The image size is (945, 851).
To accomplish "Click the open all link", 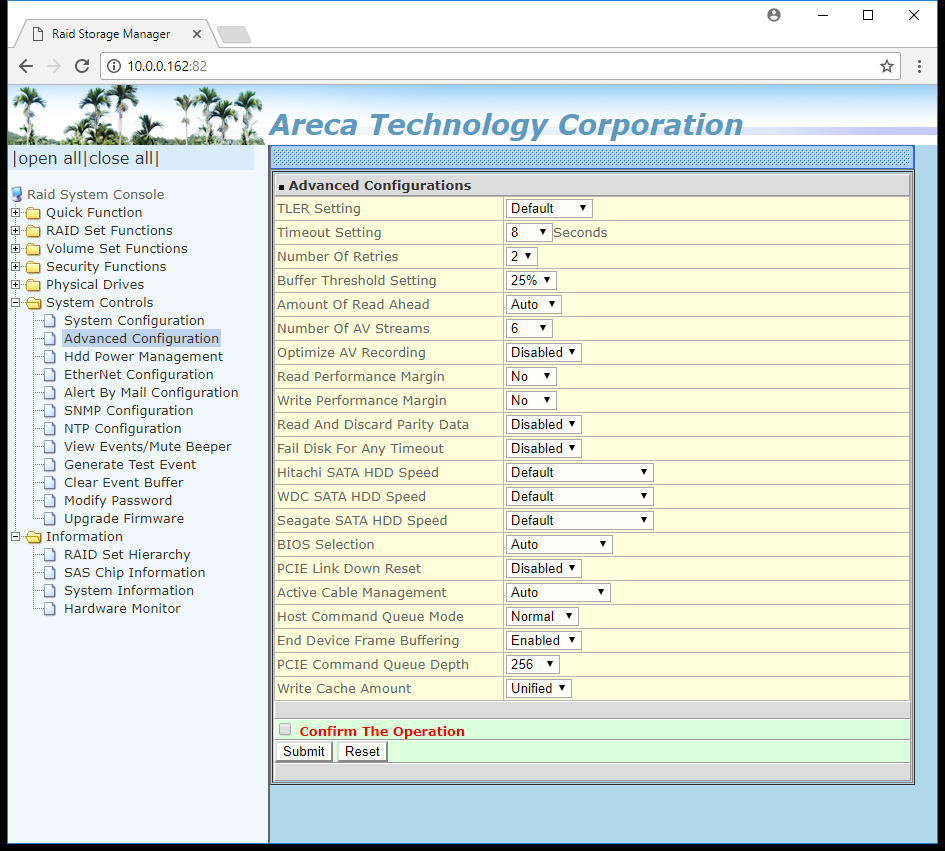I will click(49, 159).
